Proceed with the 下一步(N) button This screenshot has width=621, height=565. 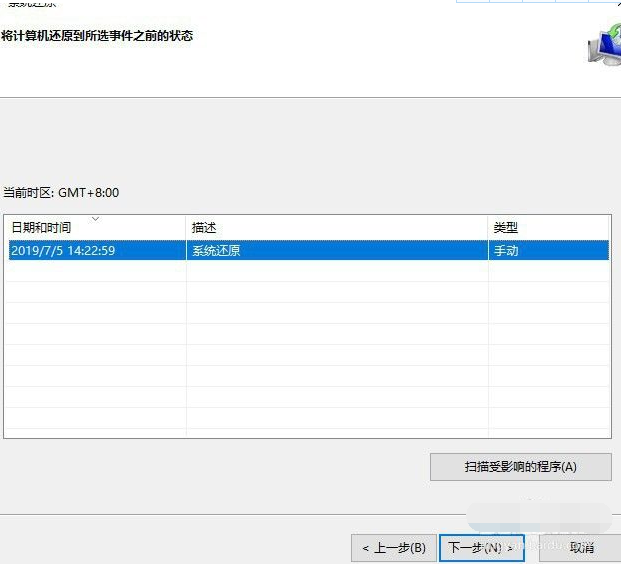pyautogui.click(x=481, y=548)
